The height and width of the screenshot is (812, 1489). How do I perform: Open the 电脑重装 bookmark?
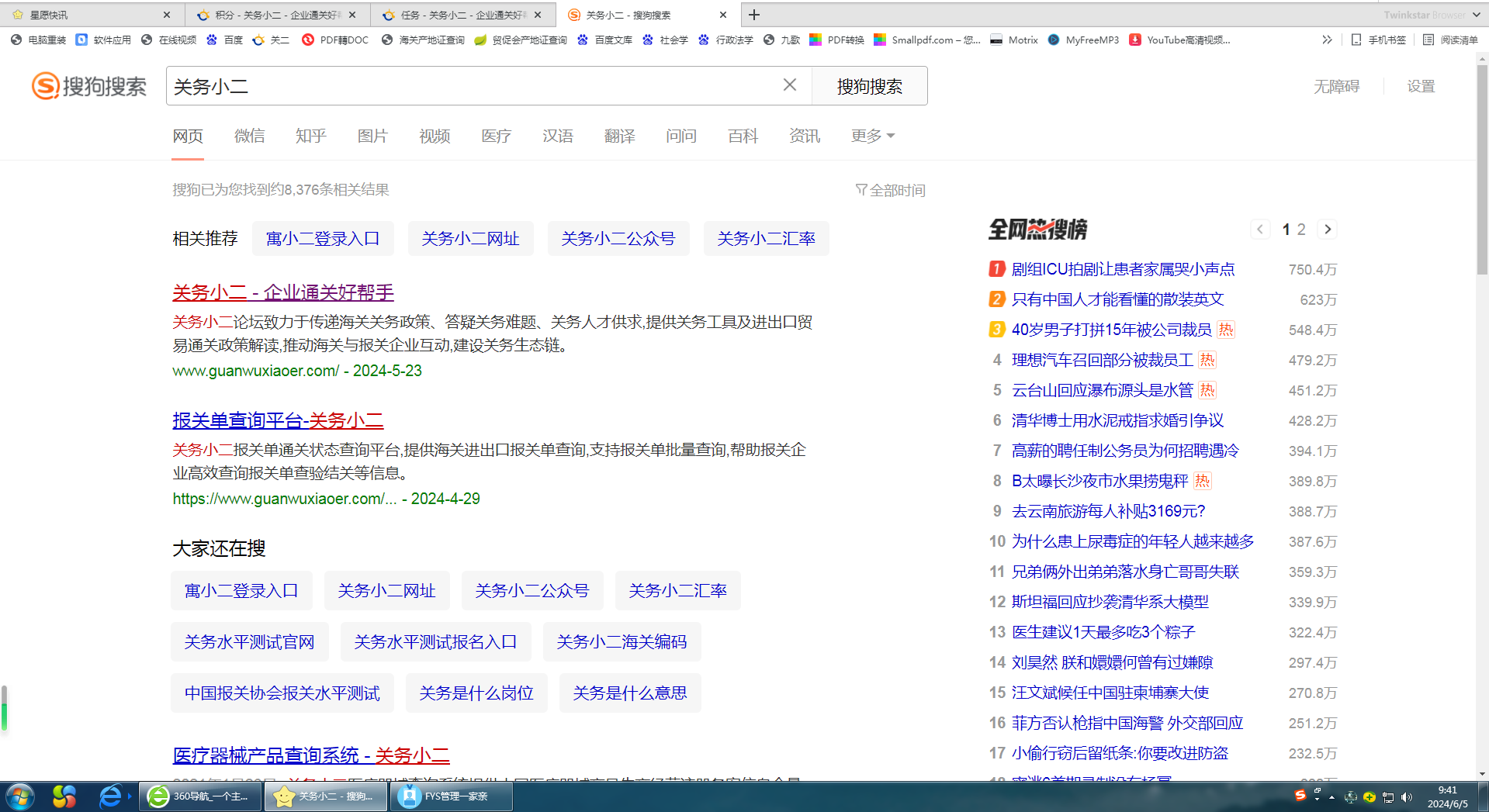(39, 40)
